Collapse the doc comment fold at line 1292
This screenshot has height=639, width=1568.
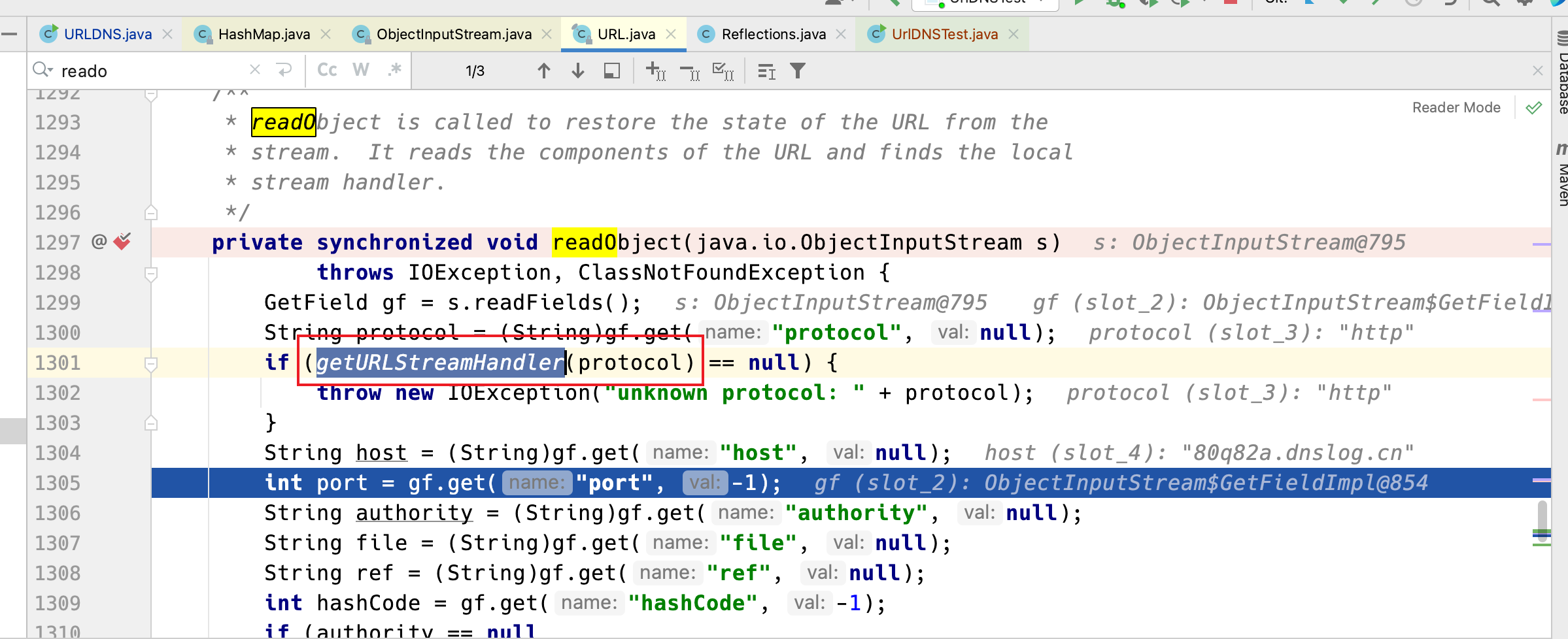(151, 95)
